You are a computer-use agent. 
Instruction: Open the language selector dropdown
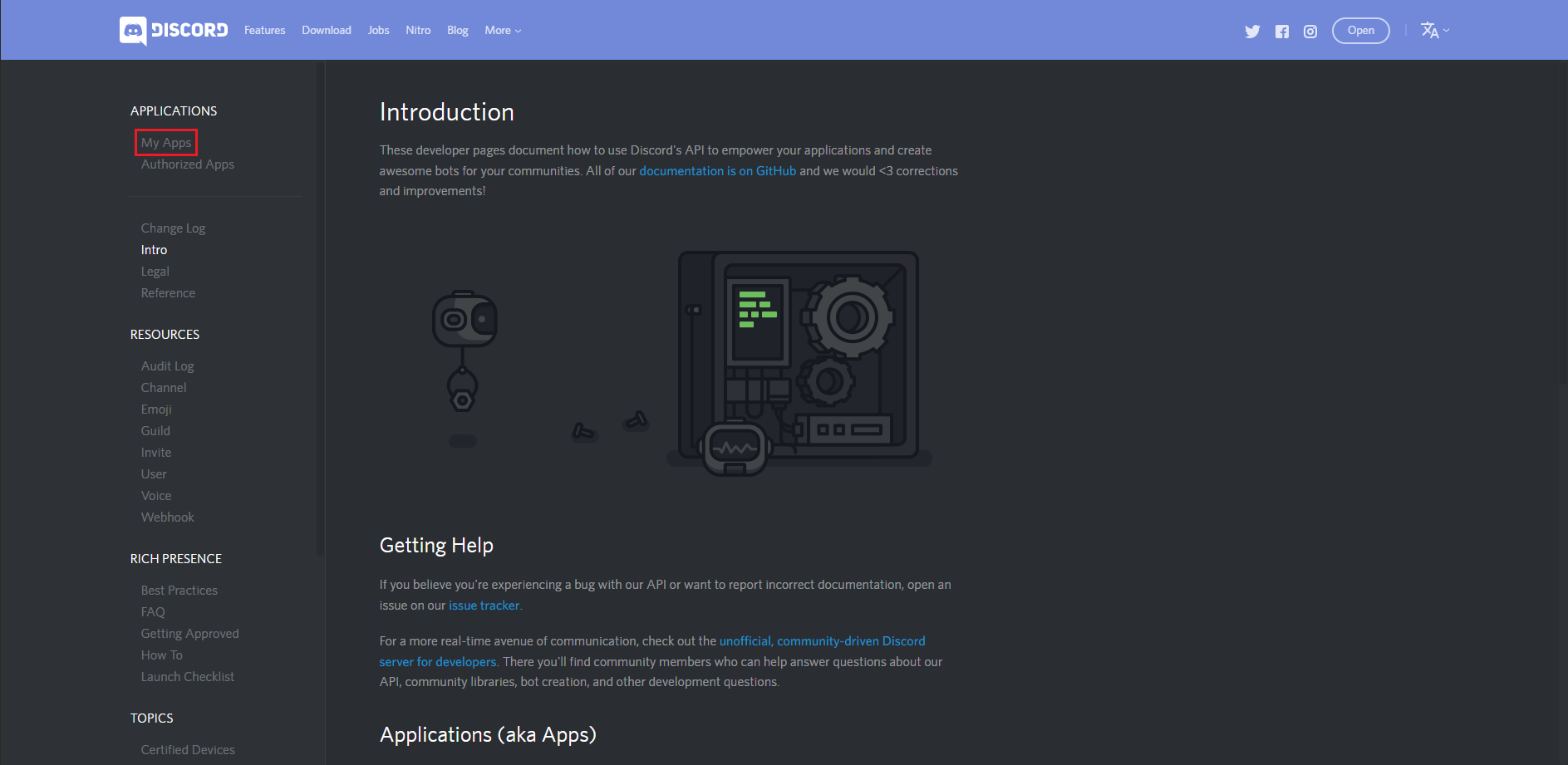click(x=1435, y=31)
